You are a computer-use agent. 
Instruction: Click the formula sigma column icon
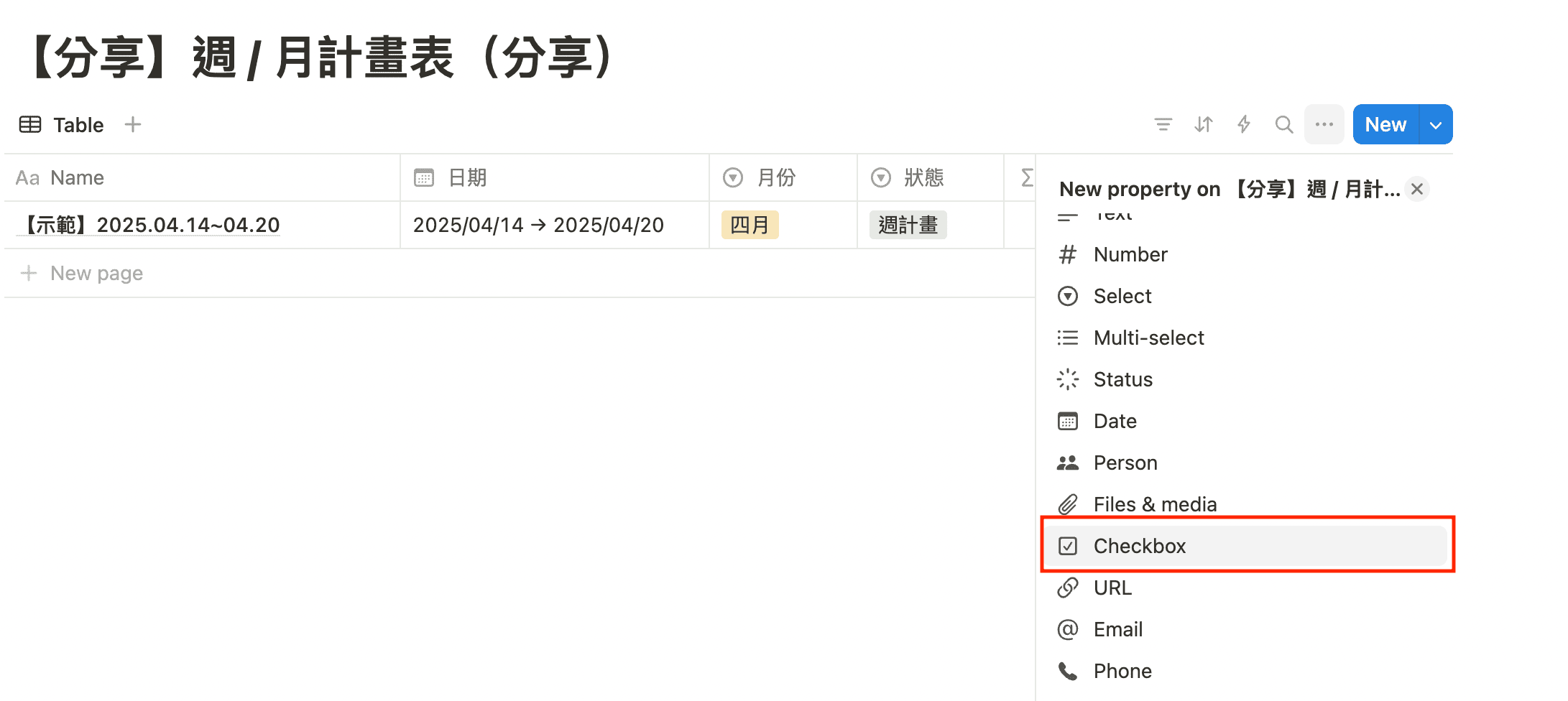(1027, 177)
